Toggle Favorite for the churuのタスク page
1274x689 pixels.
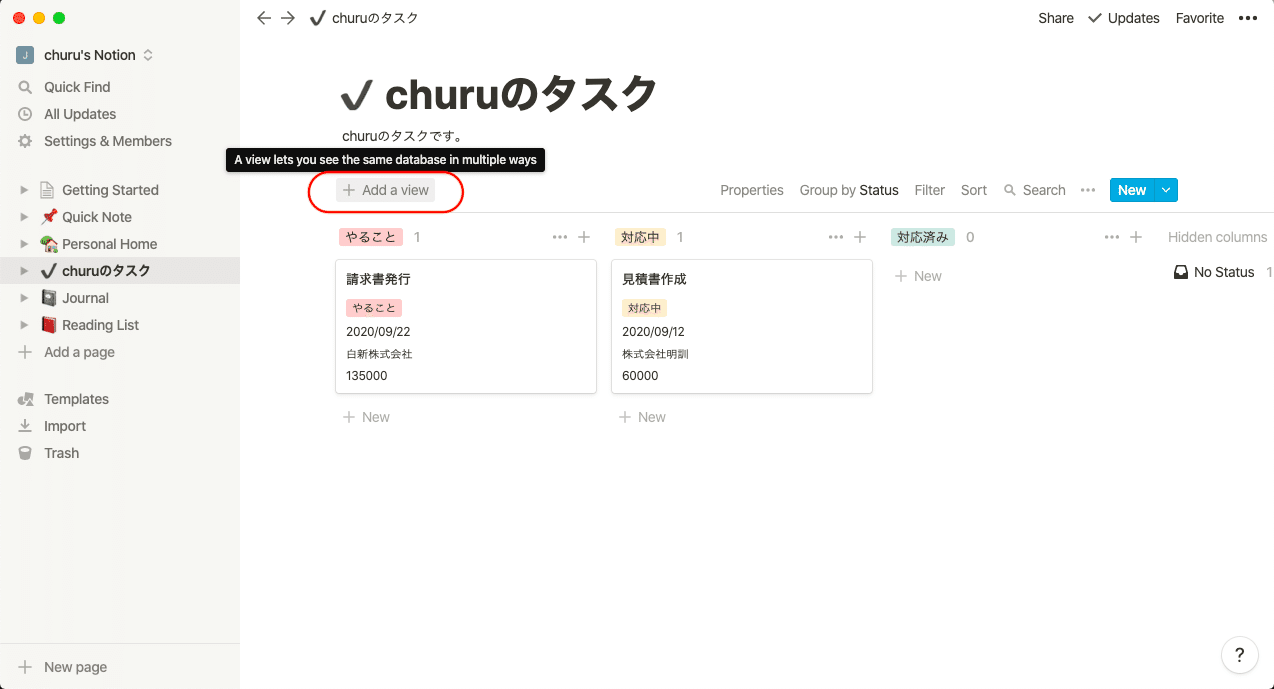(x=1199, y=17)
